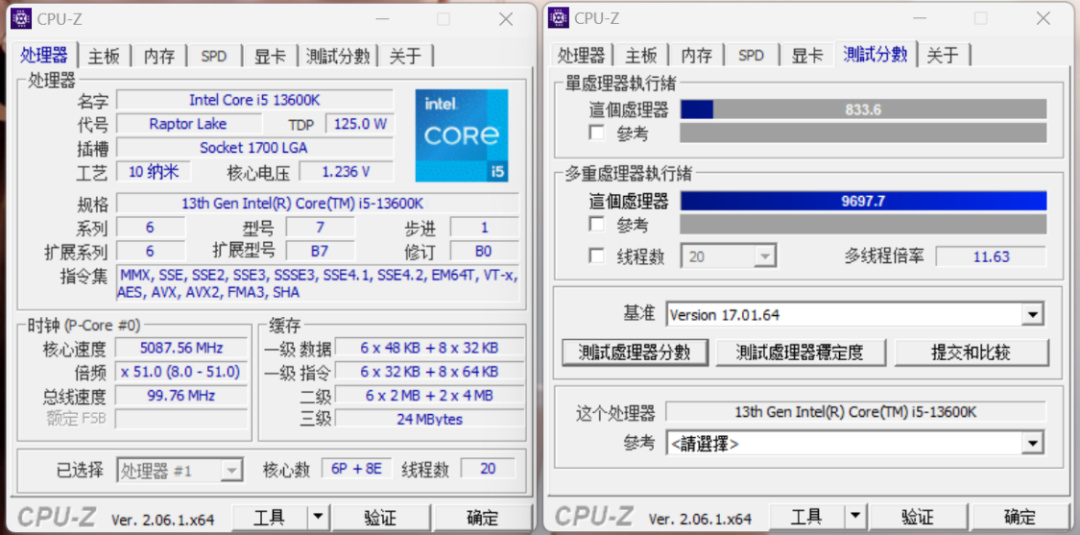Click L3 cache value 24 MBytes

pyautogui.click(x=430, y=419)
